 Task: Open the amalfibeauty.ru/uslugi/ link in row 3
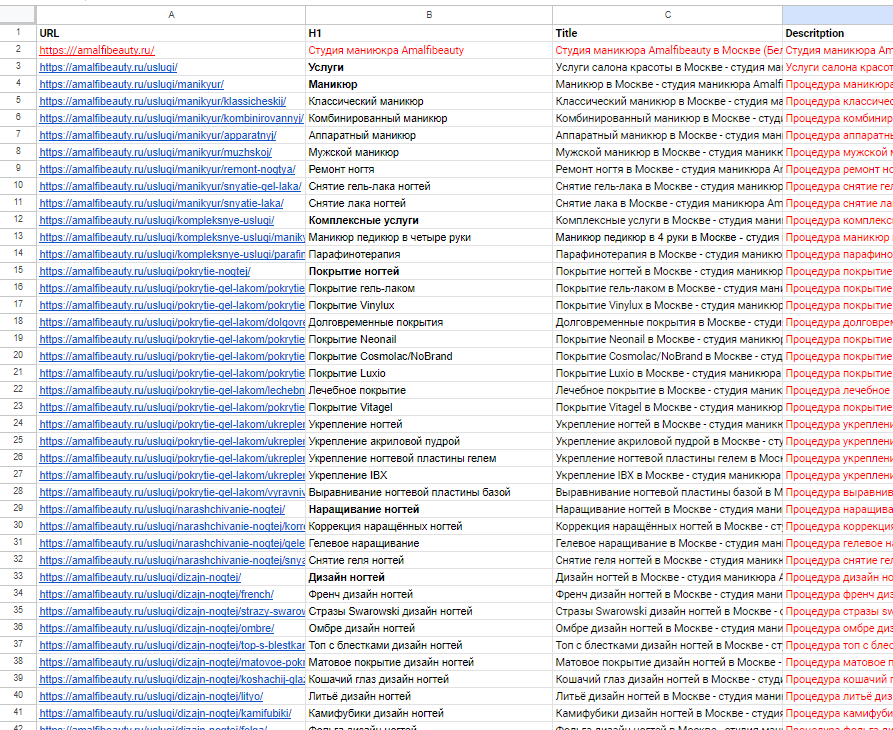click(108, 67)
